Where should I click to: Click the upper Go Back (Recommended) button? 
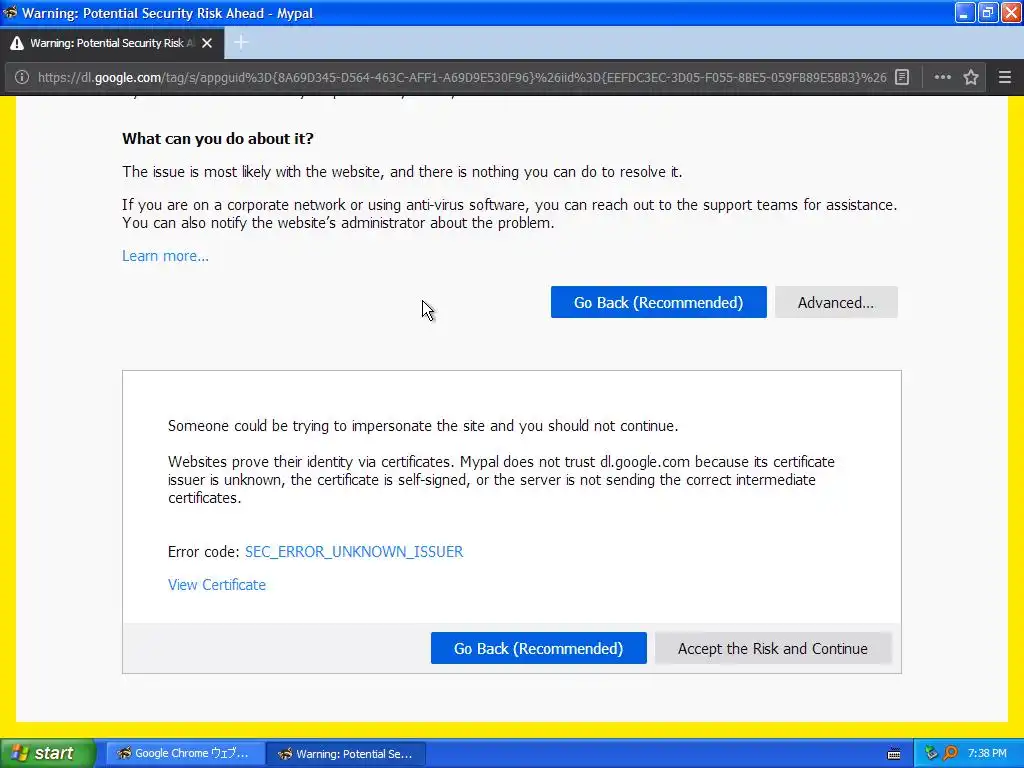tap(658, 302)
